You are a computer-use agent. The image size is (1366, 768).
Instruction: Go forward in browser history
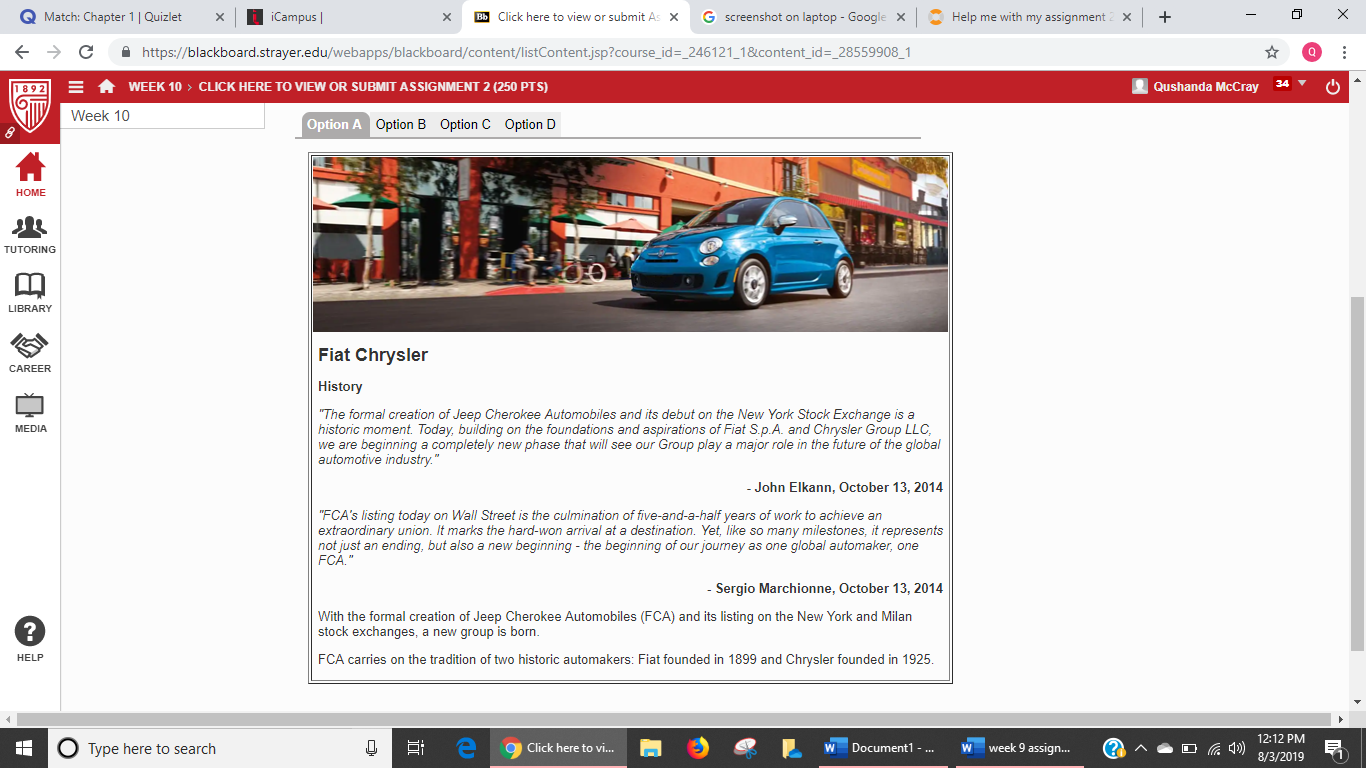pyautogui.click(x=54, y=52)
